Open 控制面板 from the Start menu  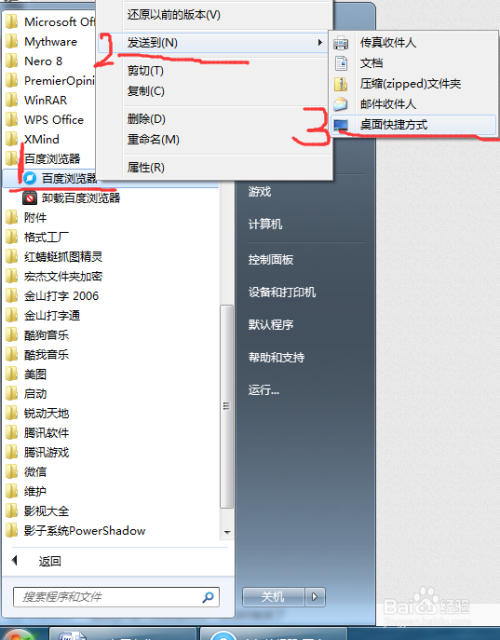coord(271,260)
